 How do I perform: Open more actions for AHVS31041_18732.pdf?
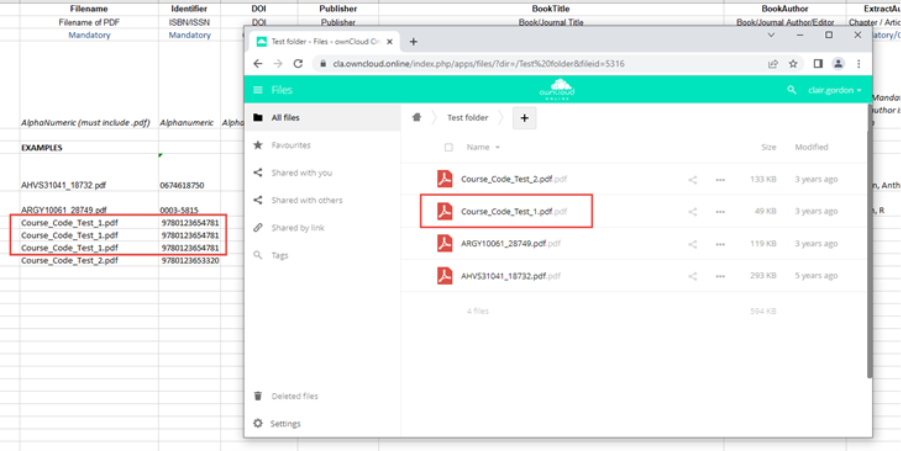point(720,276)
